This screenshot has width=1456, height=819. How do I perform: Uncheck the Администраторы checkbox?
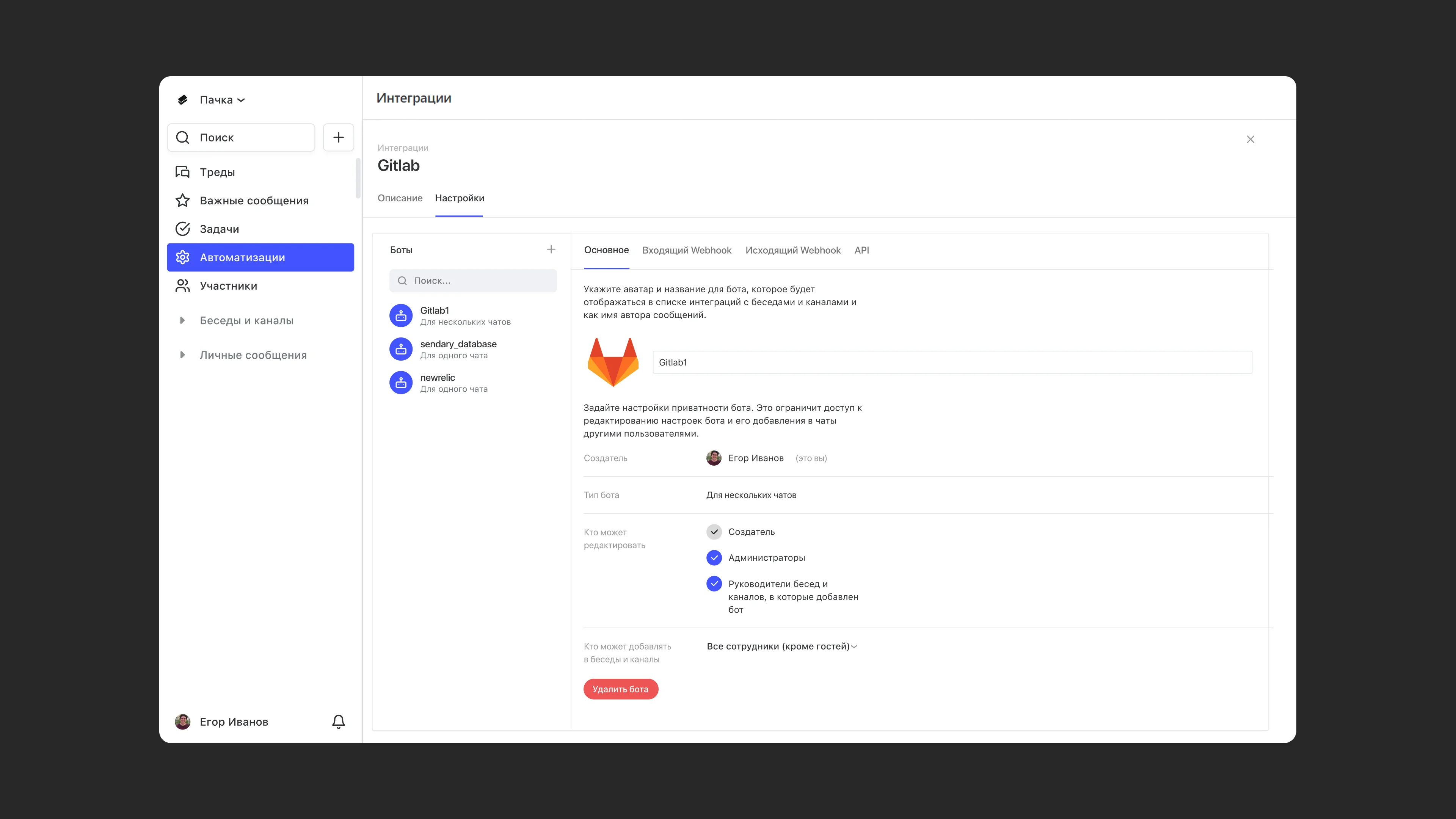pos(714,558)
